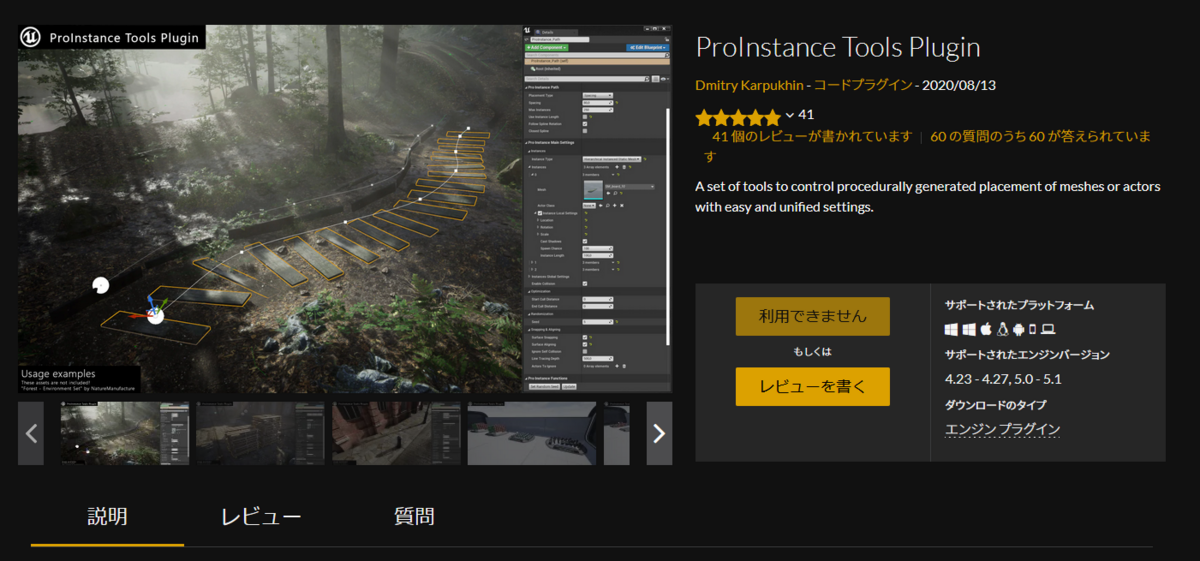Screen dimensions: 1200x561
Task: Switch to the レビュー tab
Action: click(261, 517)
